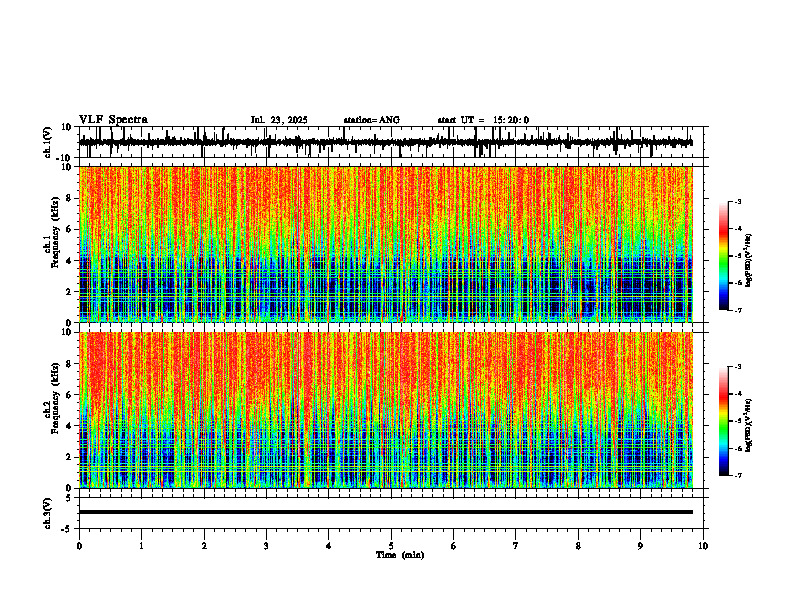Click the ch.1 spectrogram panel
This screenshot has width=792, height=612.
click(x=385, y=244)
